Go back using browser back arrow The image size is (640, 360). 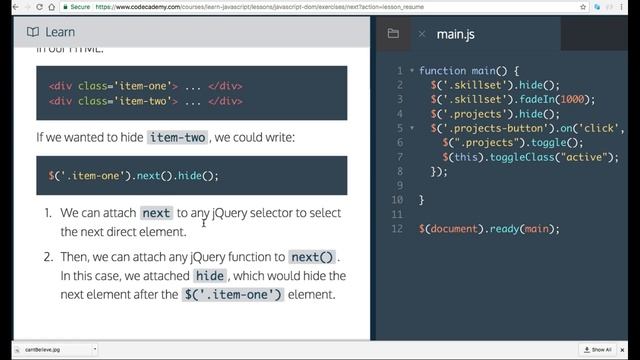pyautogui.click(x=16, y=7)
